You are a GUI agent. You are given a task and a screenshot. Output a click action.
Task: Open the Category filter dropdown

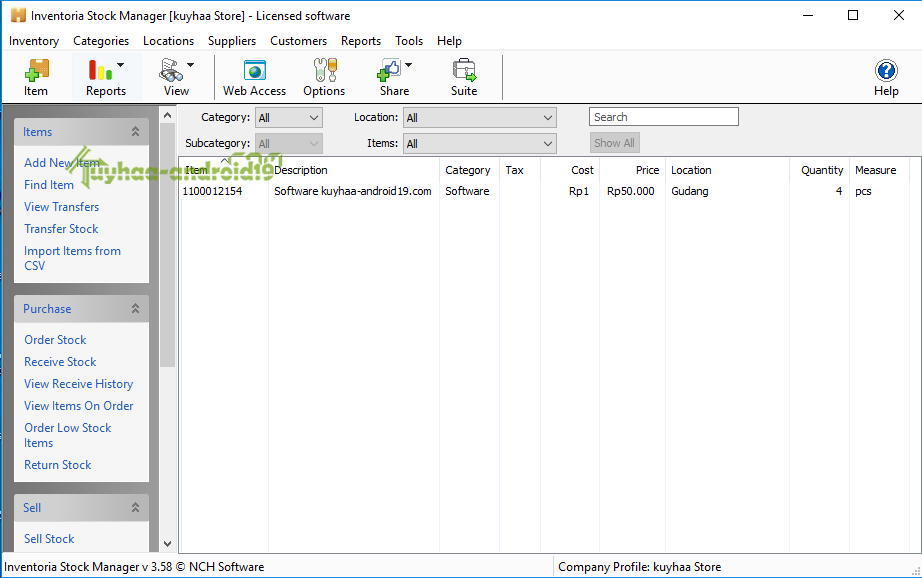coord(289,118)
